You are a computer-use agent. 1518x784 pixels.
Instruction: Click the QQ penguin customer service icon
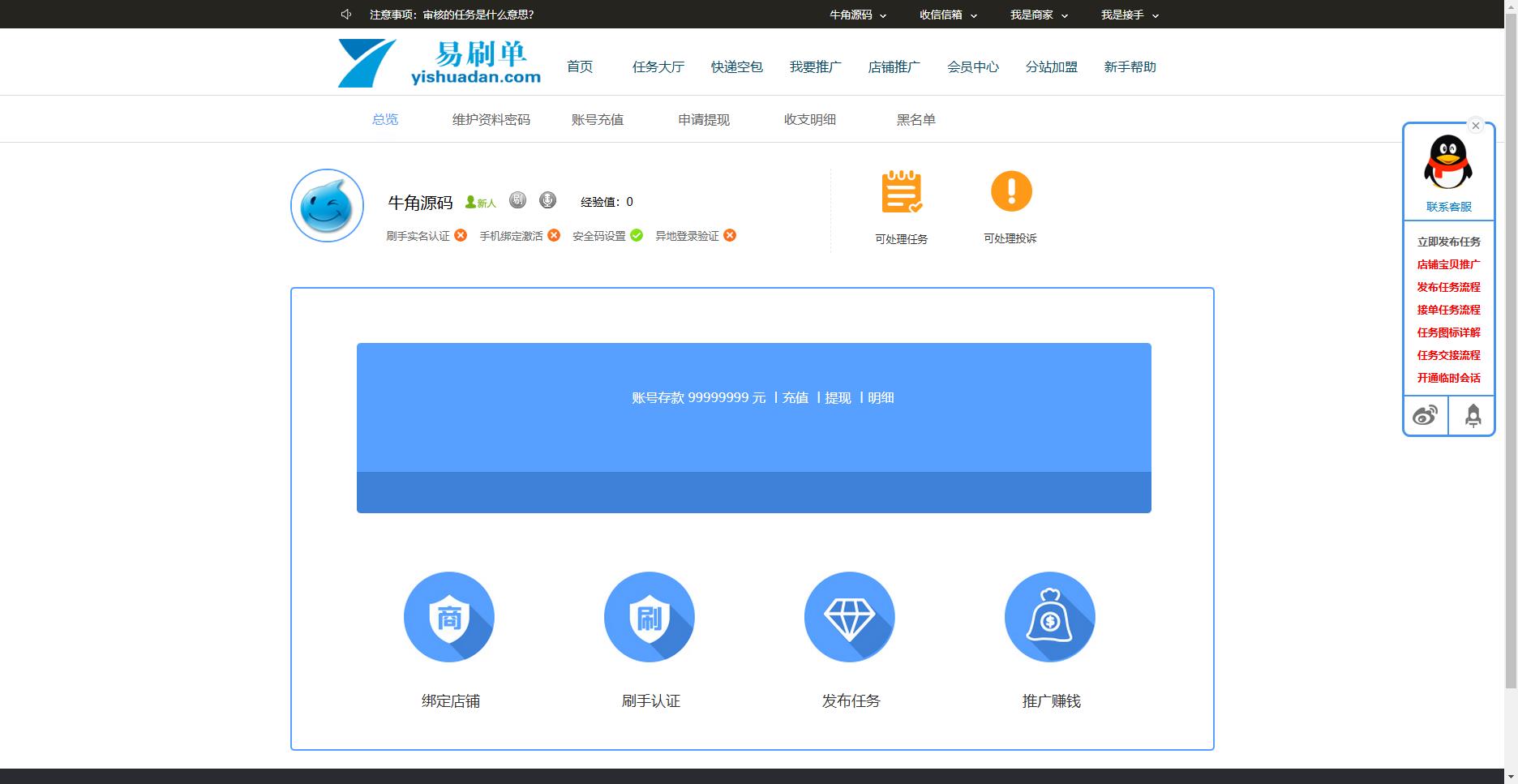click(x=1448, y=162)
